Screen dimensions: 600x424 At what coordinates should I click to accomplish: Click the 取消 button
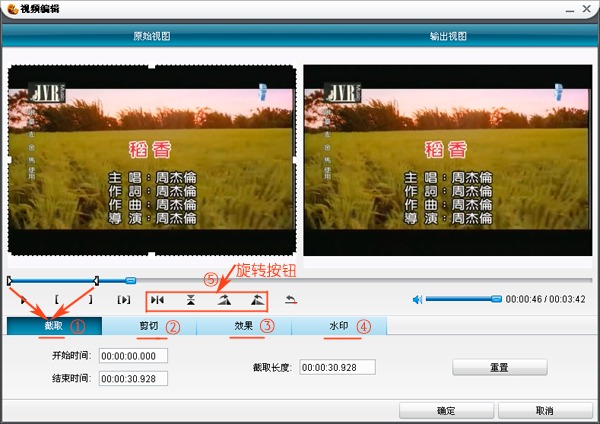[x=545, y=411]
